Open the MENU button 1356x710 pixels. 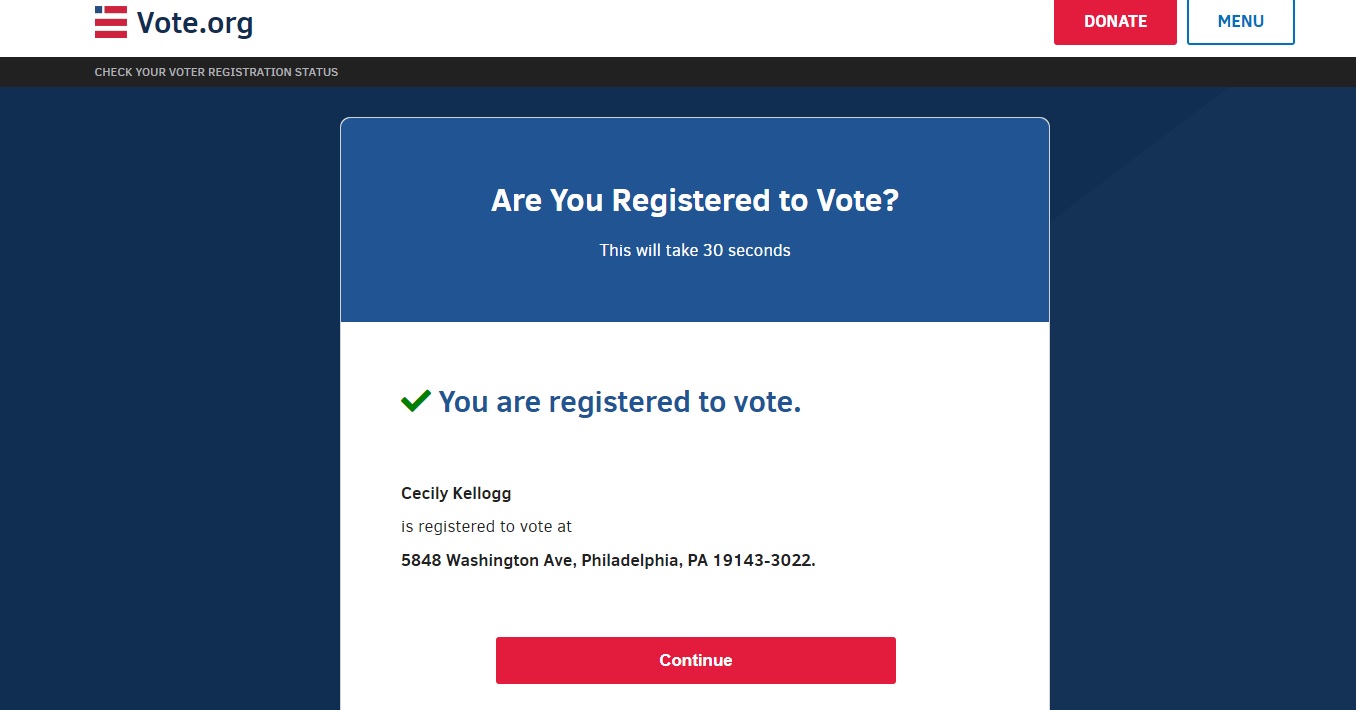(1240, 21)
